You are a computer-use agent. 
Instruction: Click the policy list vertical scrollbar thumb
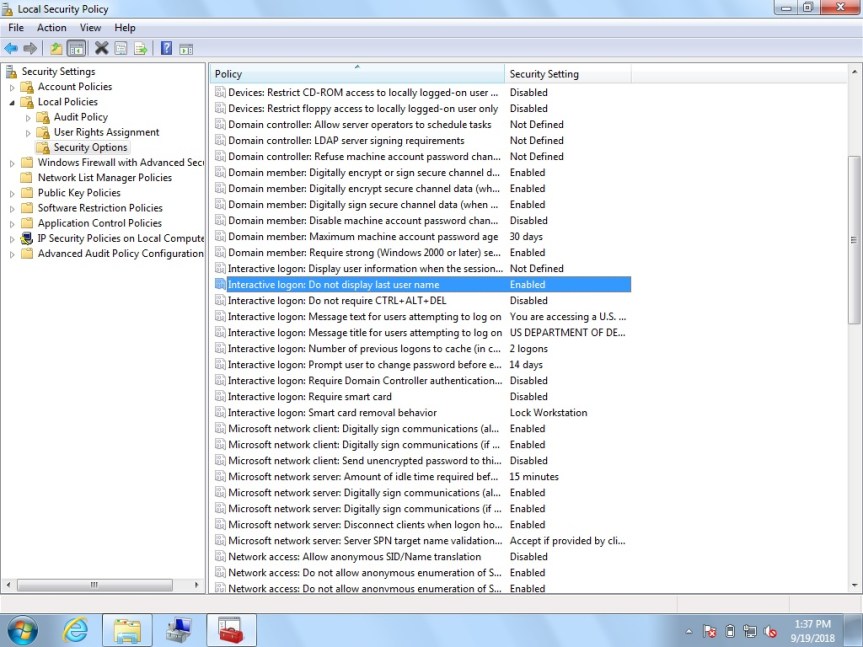(853, 240)
